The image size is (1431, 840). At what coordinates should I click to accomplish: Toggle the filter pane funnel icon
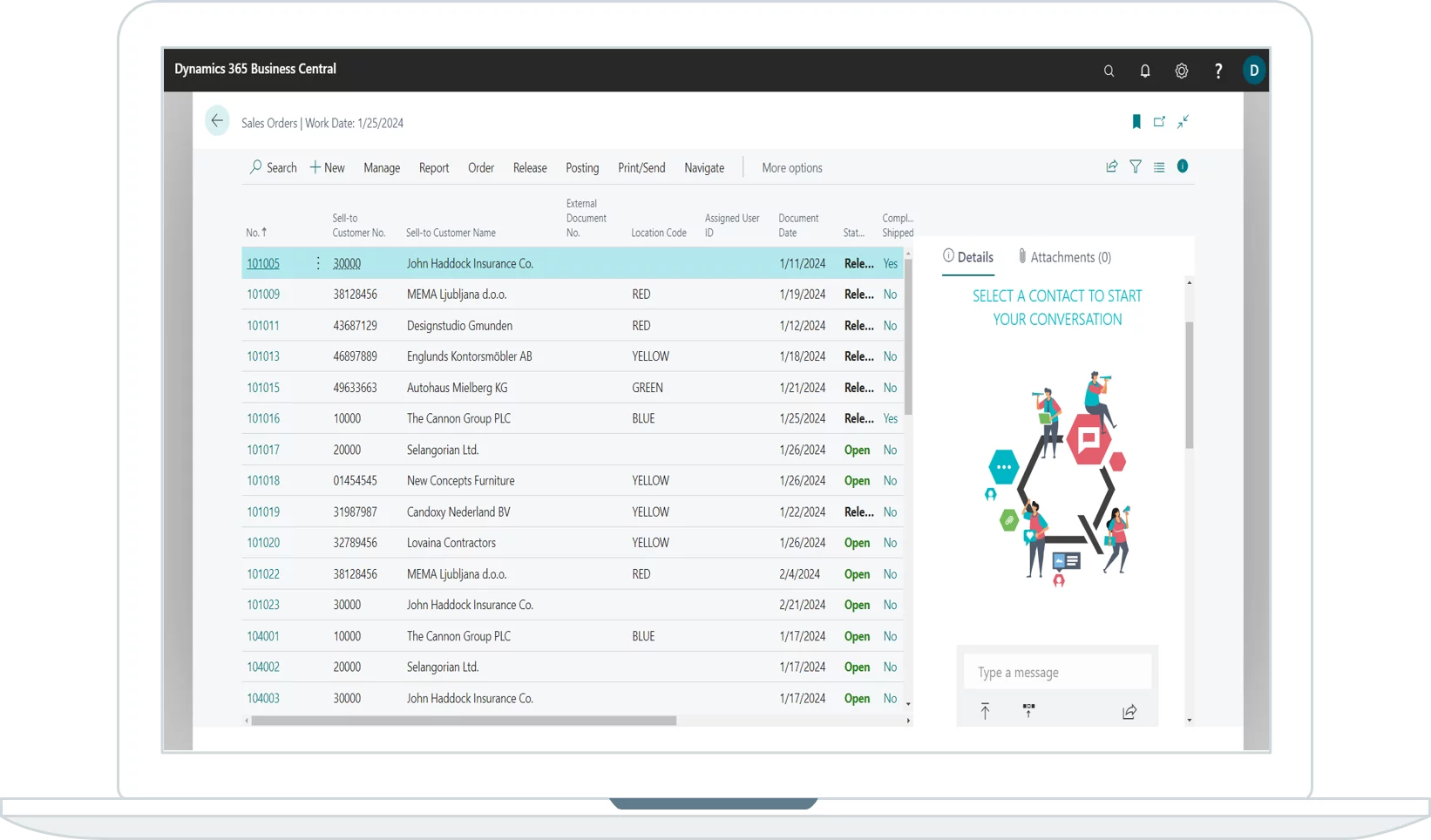point(1135,166)
